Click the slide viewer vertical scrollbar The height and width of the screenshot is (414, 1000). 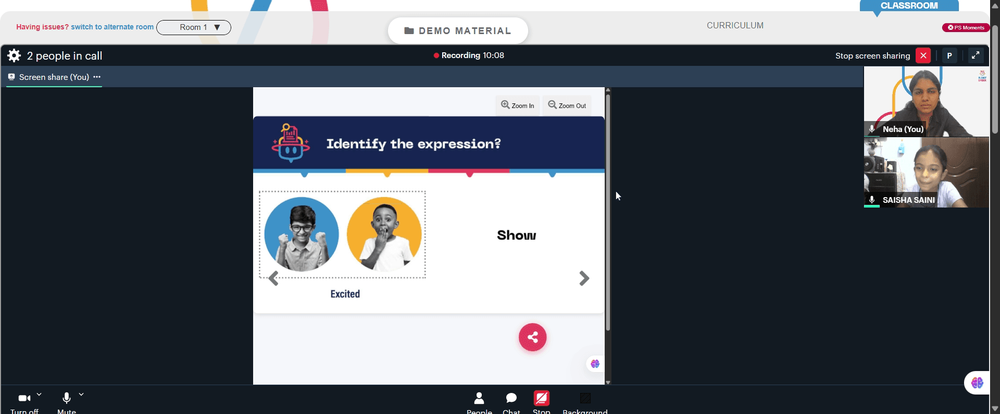(608, 213)
